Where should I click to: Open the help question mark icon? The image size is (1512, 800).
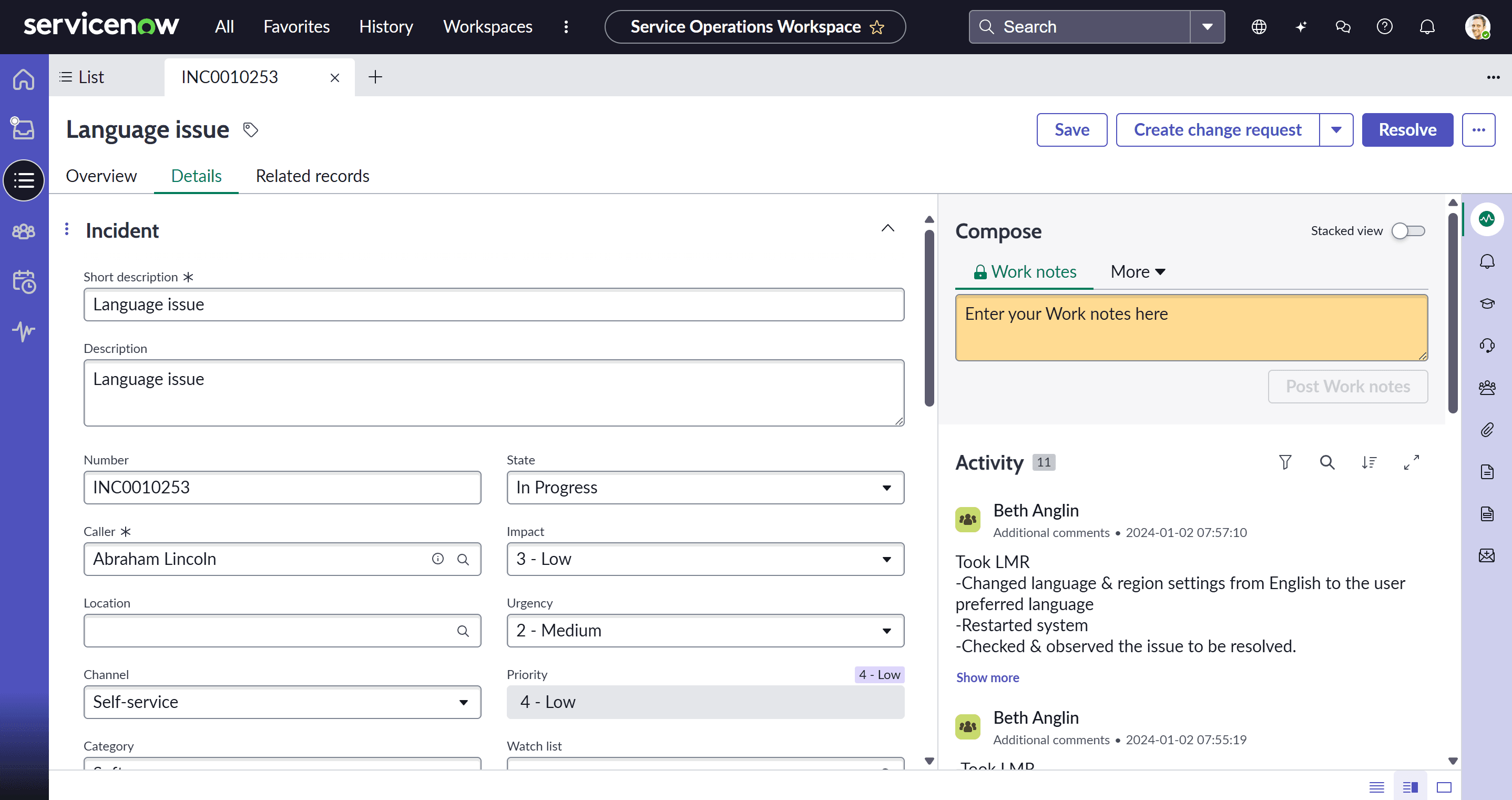1385,26
